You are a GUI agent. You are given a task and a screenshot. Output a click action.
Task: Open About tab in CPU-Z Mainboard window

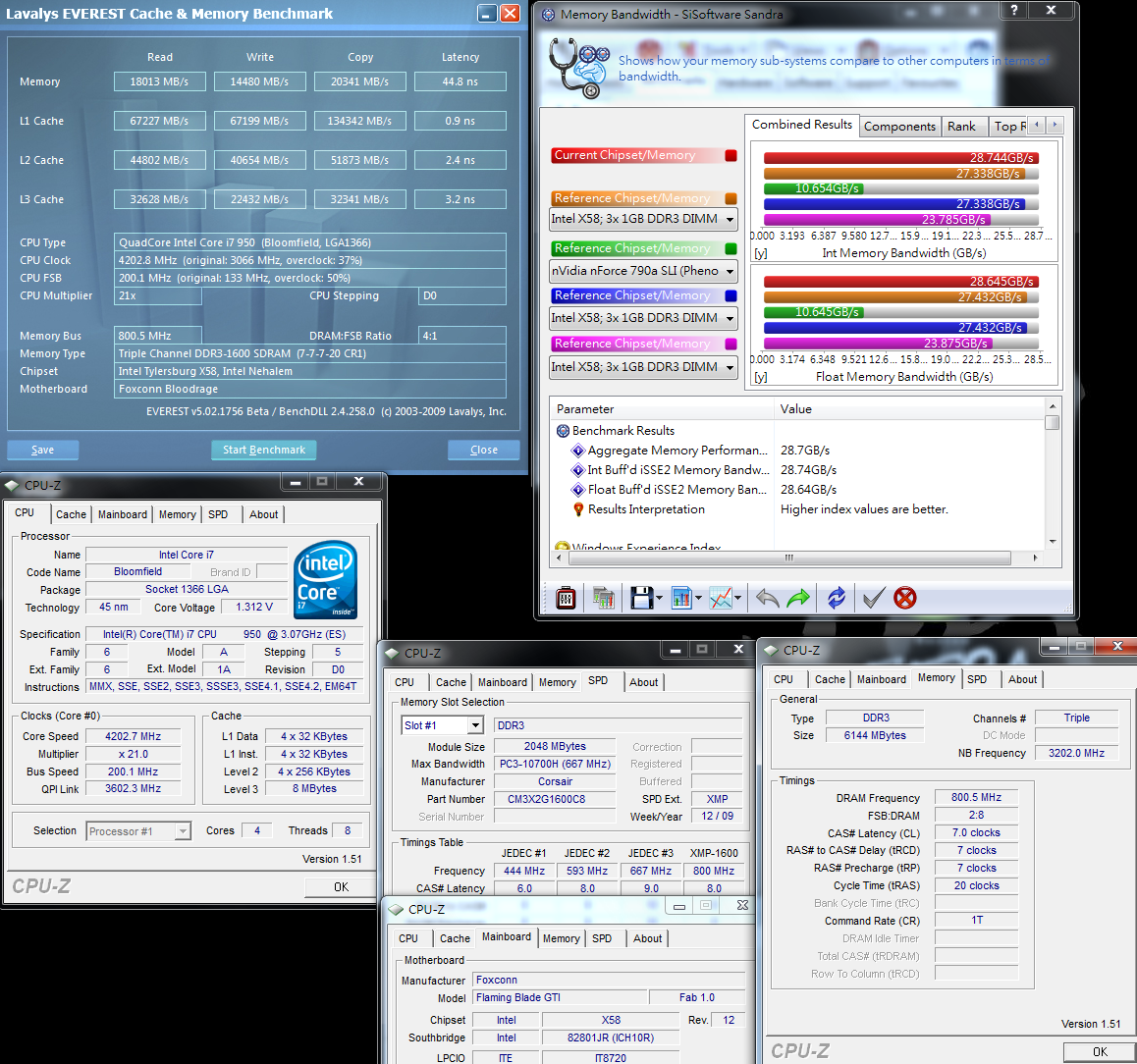pyautogui.click(x=647, y=938)
